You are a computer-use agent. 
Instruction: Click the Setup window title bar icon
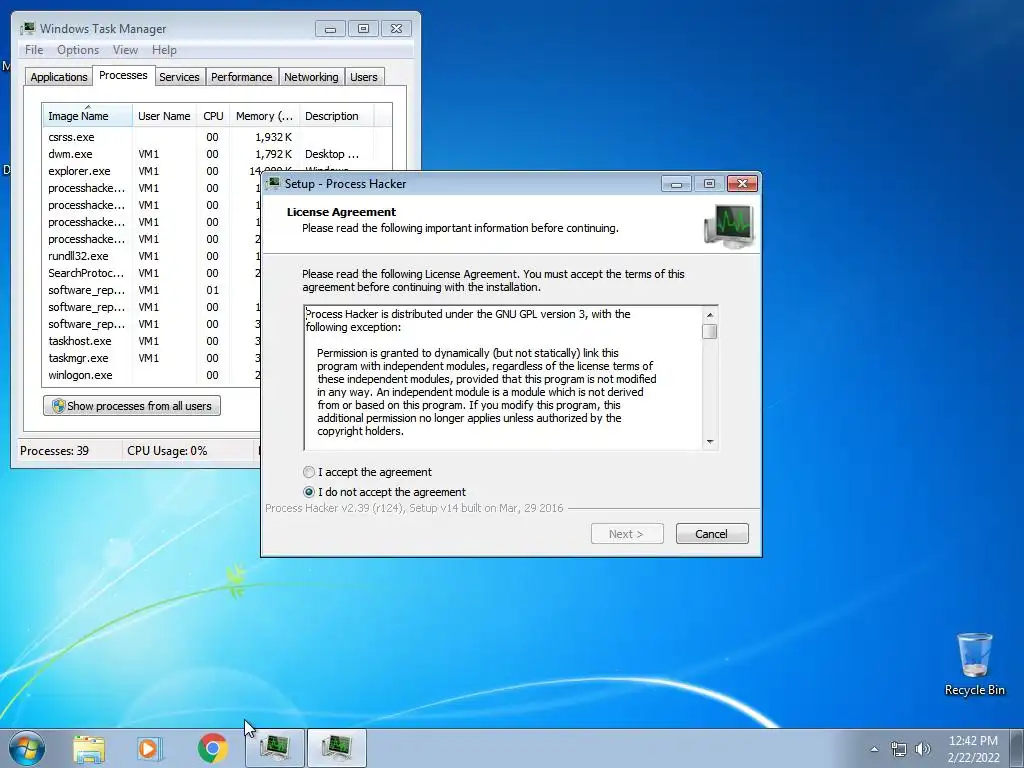tap(274, 184)
